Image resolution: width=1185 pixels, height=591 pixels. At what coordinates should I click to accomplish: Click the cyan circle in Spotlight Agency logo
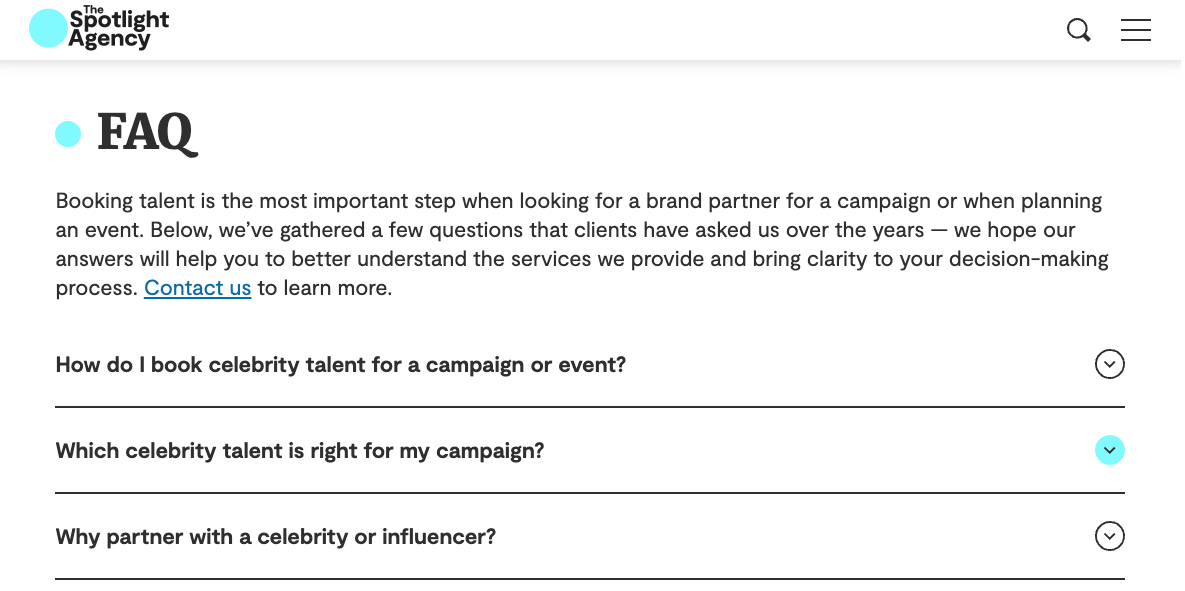(x=47, y=29)
